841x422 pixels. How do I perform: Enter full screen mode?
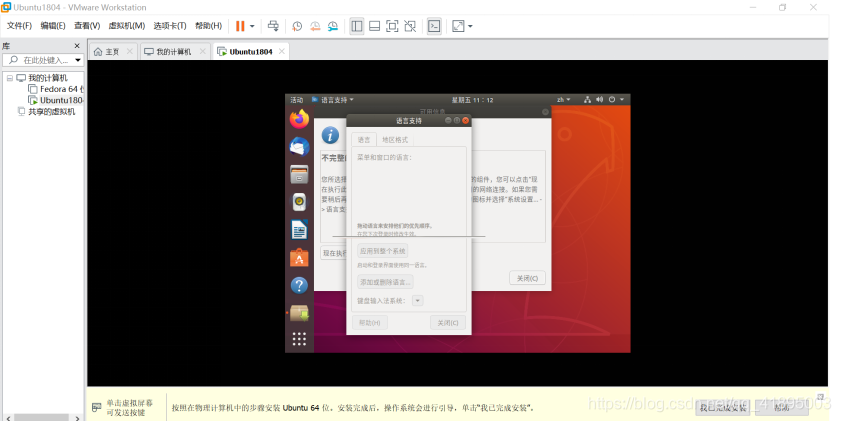(393, 26)
